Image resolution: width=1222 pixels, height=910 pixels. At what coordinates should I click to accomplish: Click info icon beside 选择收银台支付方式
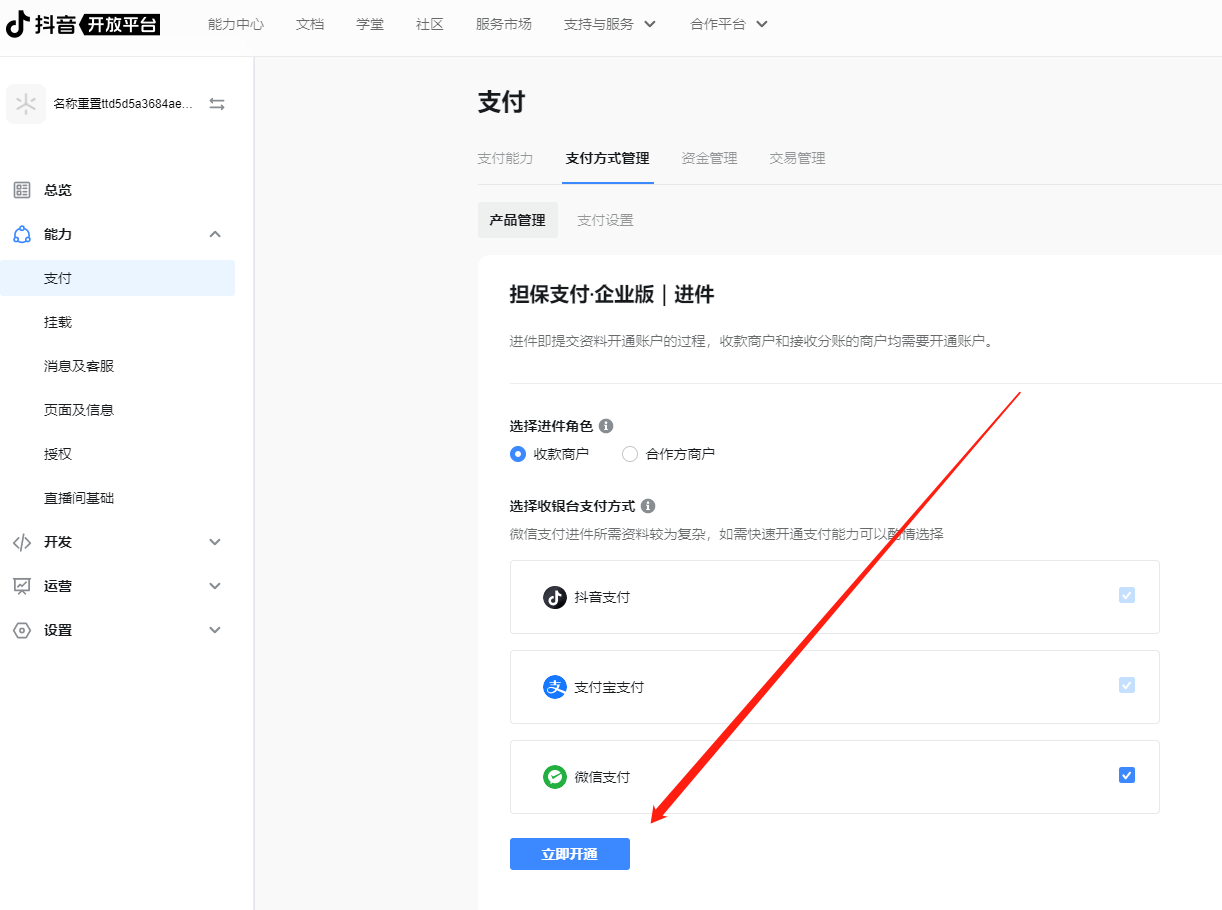(648, 506)
